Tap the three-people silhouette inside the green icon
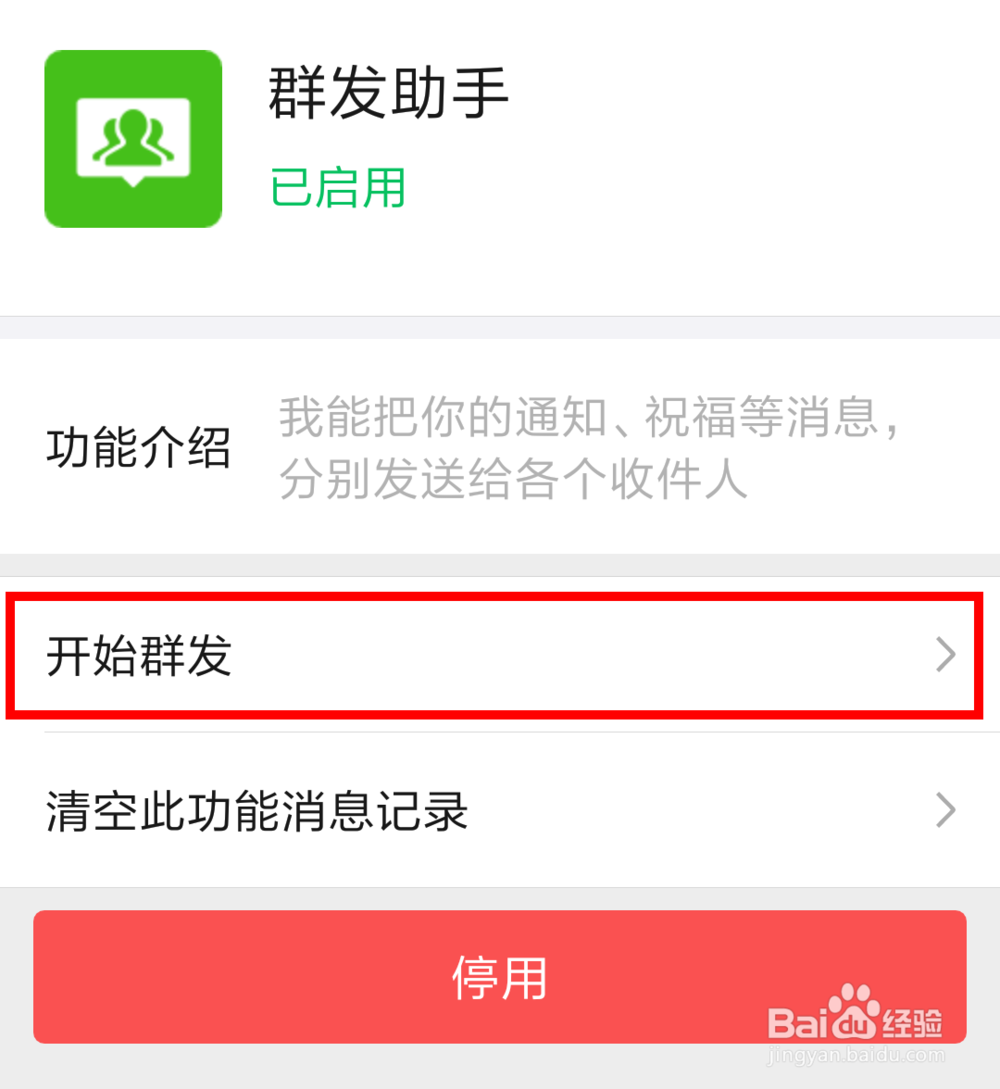Viewport: 1000px width, 1089px height. [x=133, y=137]
